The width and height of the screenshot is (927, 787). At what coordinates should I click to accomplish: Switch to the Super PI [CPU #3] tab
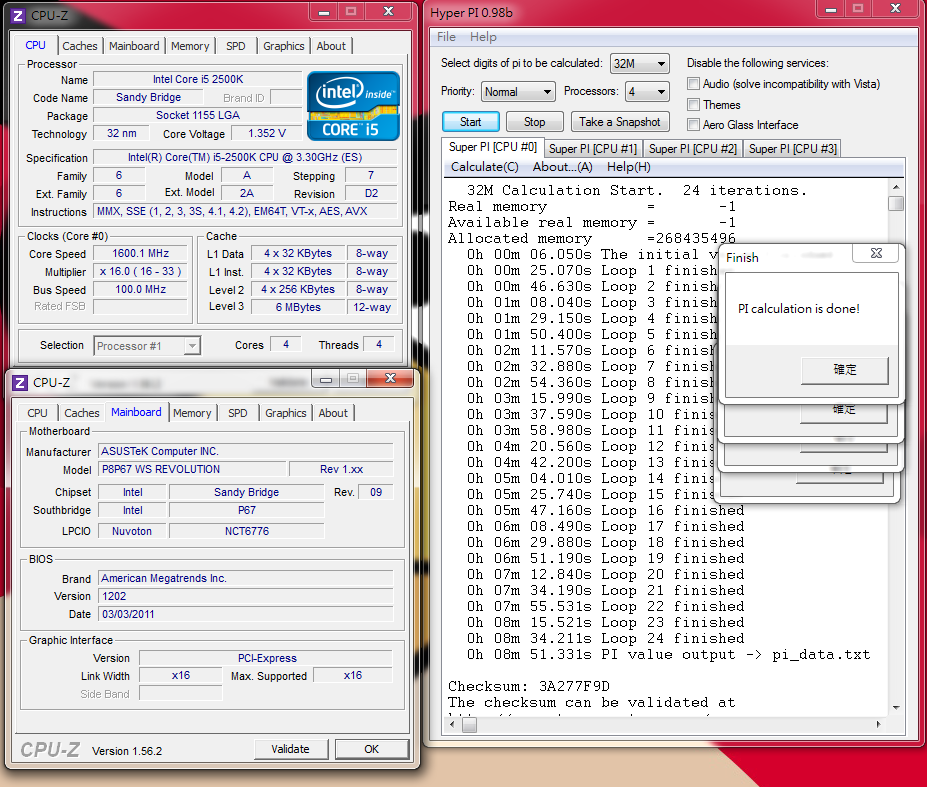pos(793,149)
